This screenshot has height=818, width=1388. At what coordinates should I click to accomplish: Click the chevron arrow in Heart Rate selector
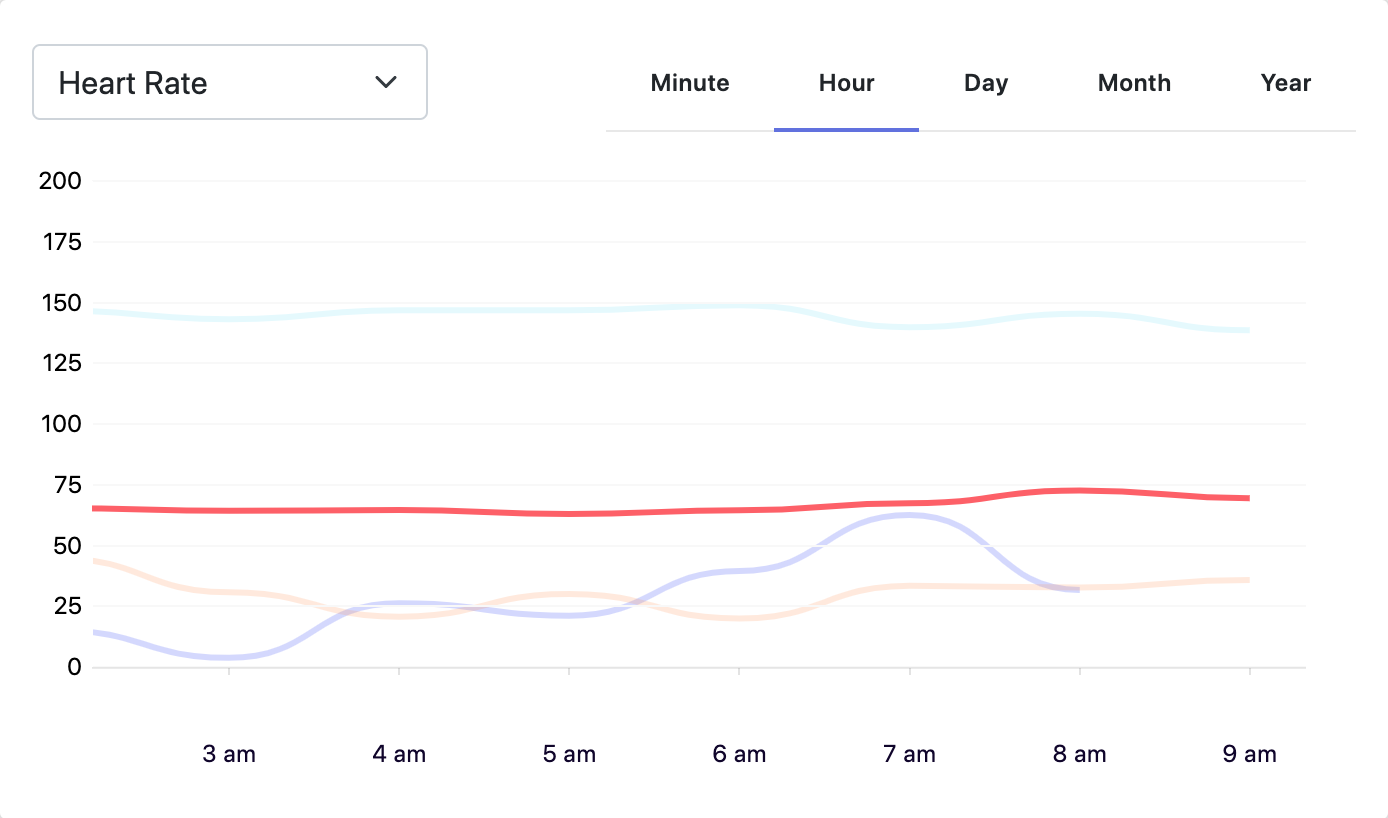(x=386, y=82)
